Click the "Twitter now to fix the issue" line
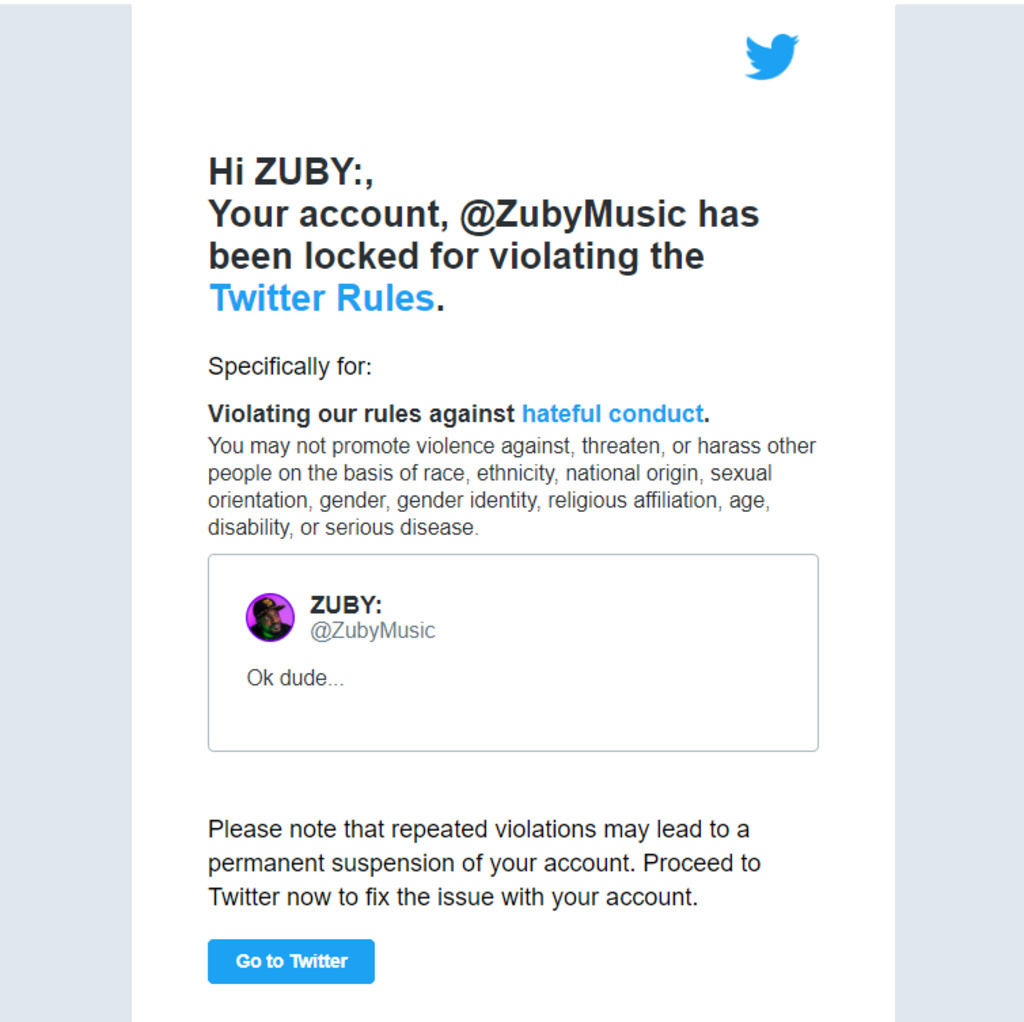The height and width of the screenshot is (1022, 1024). [452, 897]
